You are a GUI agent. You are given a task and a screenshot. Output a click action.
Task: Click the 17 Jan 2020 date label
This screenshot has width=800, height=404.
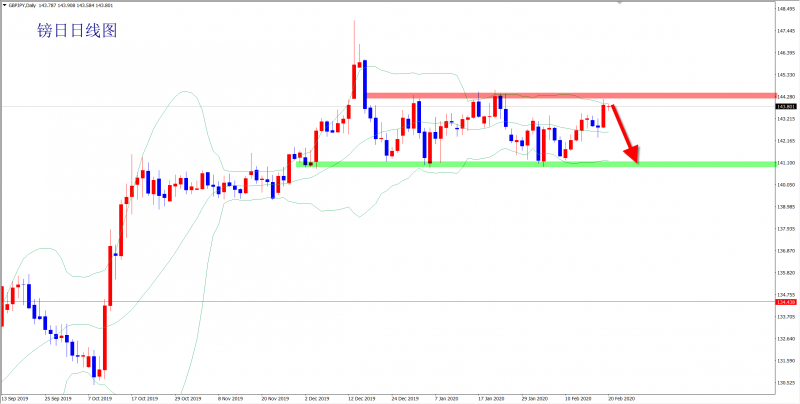tap(491, 397)
